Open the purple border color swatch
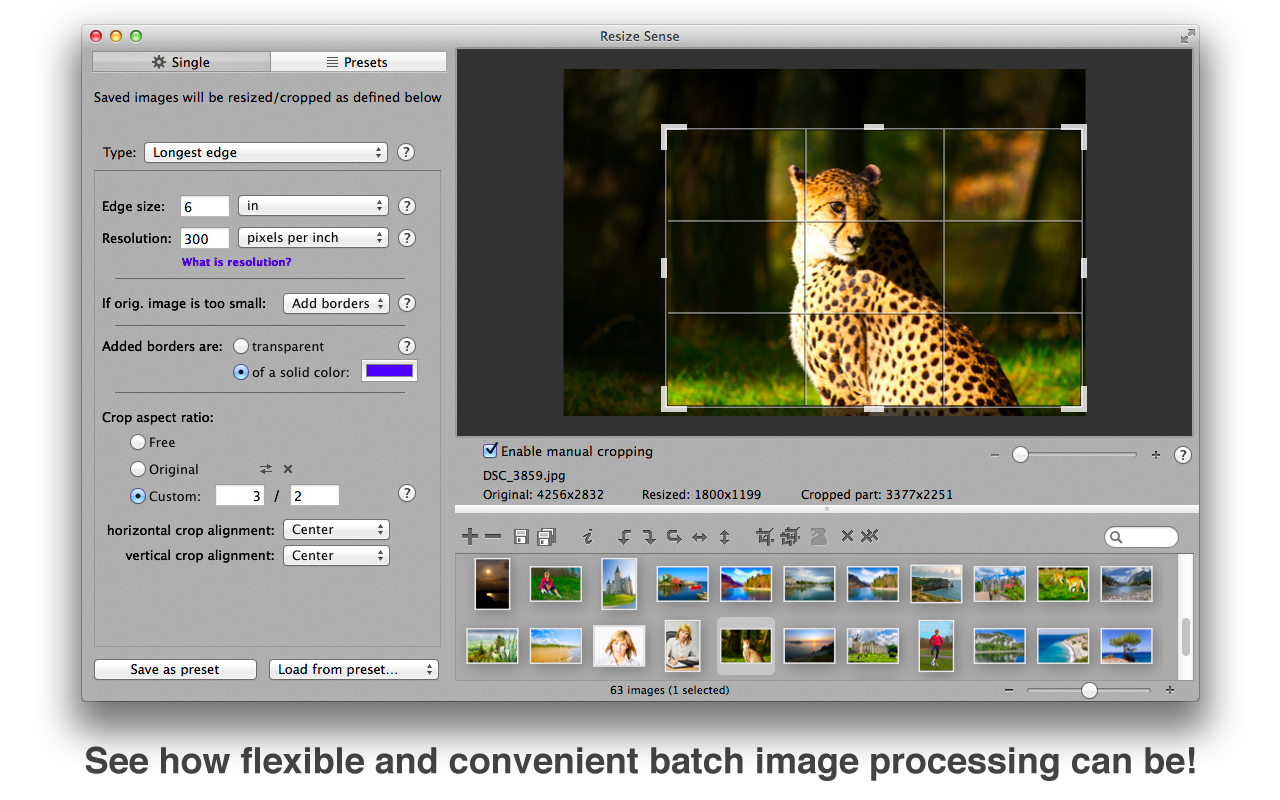 [x=389, y=371]
